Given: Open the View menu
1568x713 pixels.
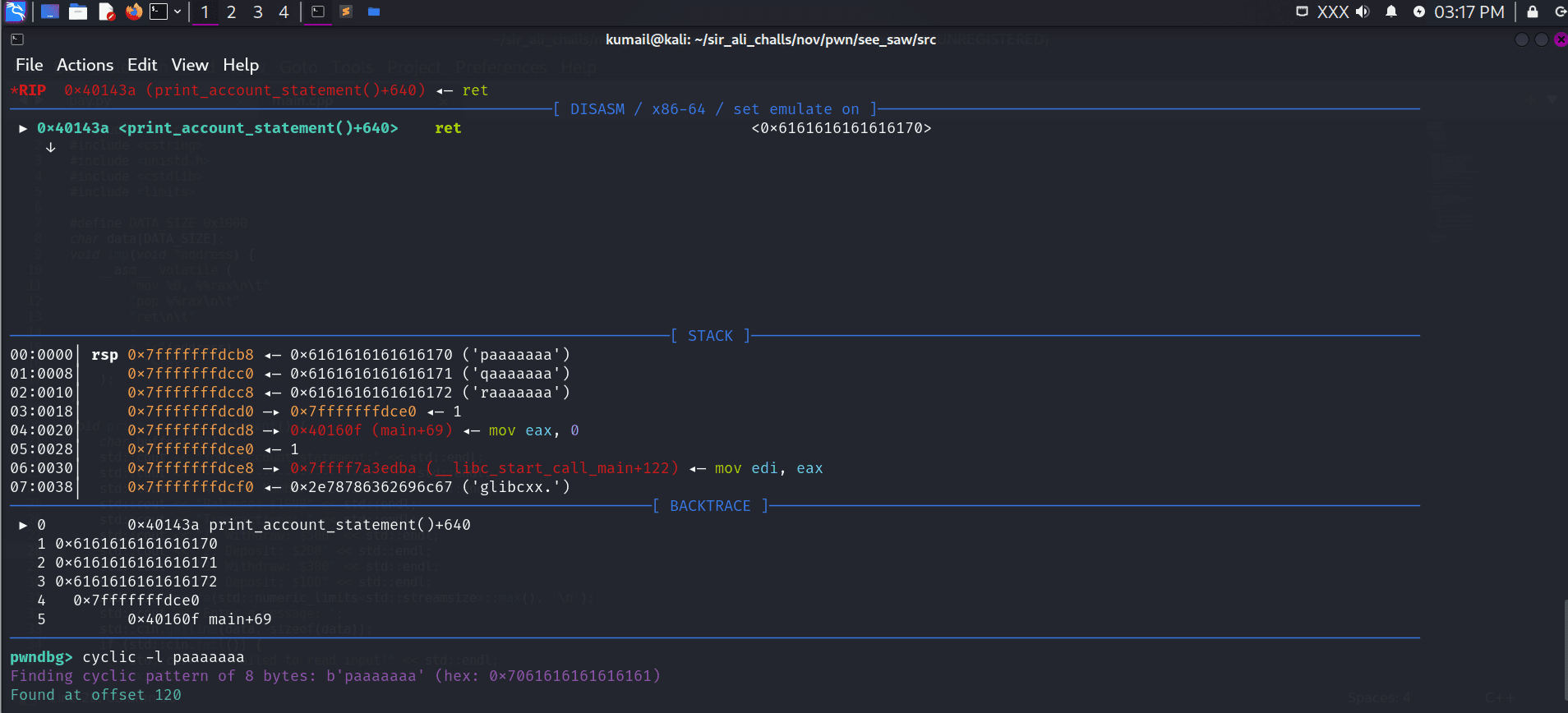Looking at the screenshot, I should click(x=189, y=65).
